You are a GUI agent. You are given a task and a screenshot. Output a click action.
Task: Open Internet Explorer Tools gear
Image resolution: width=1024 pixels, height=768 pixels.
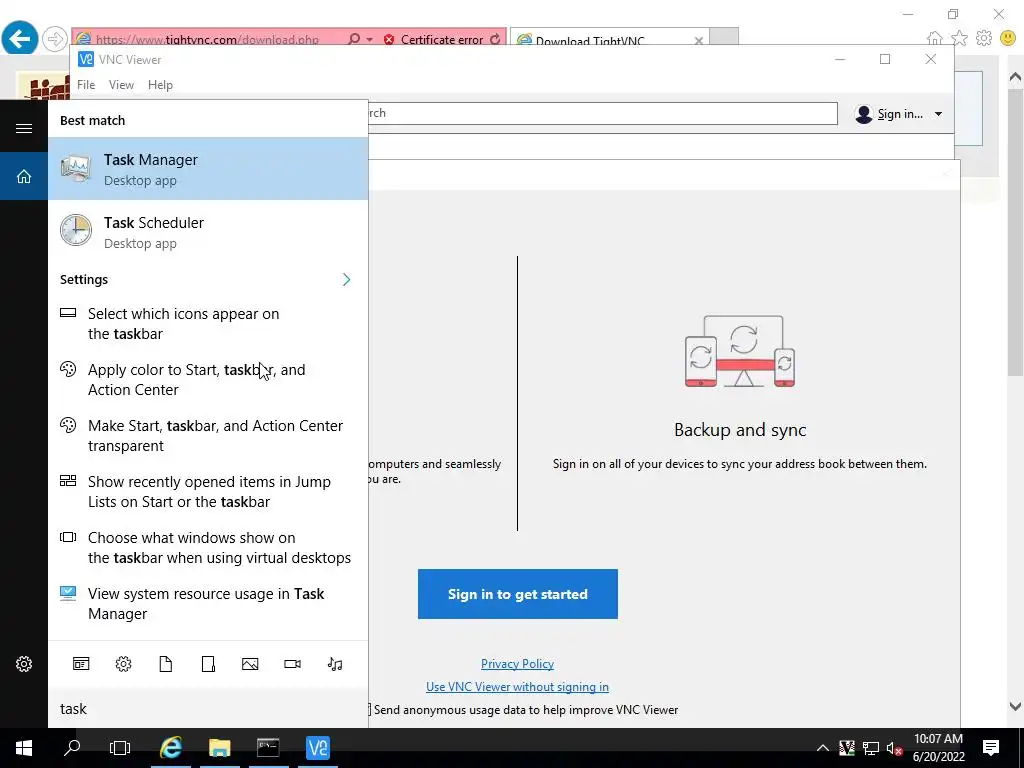click(x=984, y=38)
